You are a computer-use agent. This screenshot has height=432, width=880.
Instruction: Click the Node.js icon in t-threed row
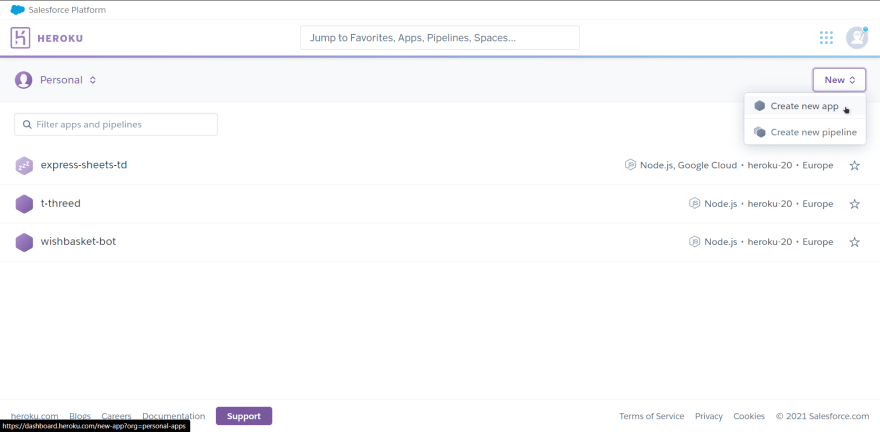point(694,204)
